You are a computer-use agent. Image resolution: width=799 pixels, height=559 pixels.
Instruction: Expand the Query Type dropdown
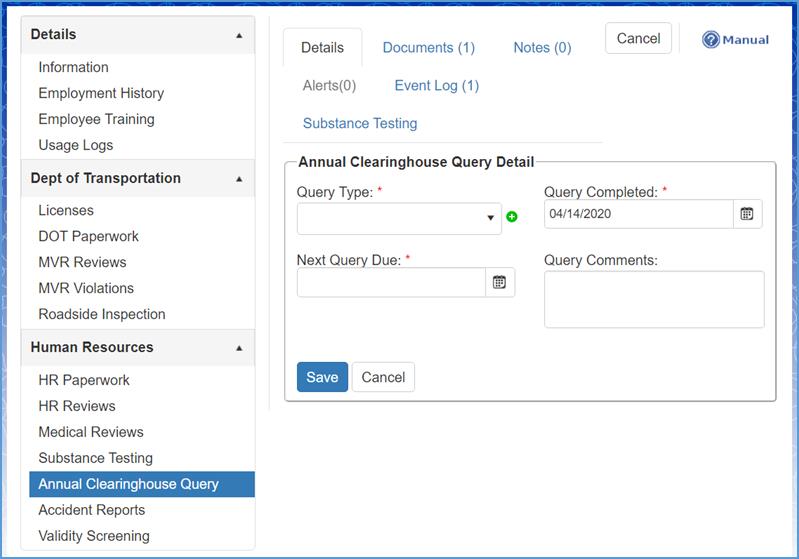[399, 218]
